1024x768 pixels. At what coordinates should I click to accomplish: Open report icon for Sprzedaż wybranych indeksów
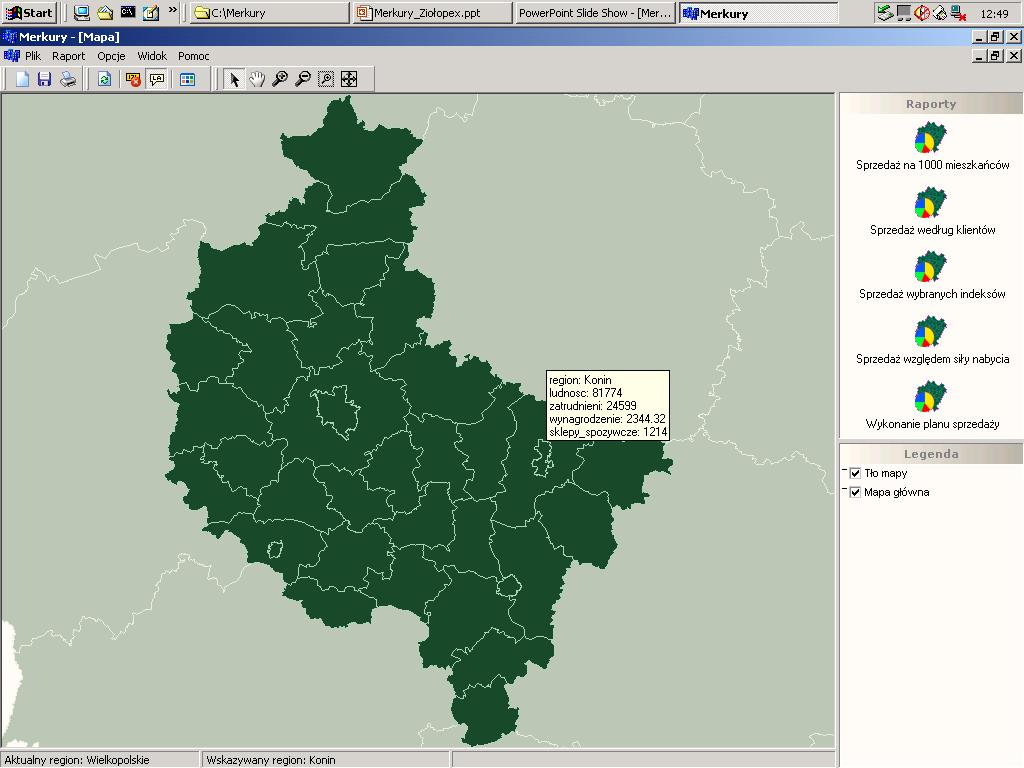coord(931,267)
